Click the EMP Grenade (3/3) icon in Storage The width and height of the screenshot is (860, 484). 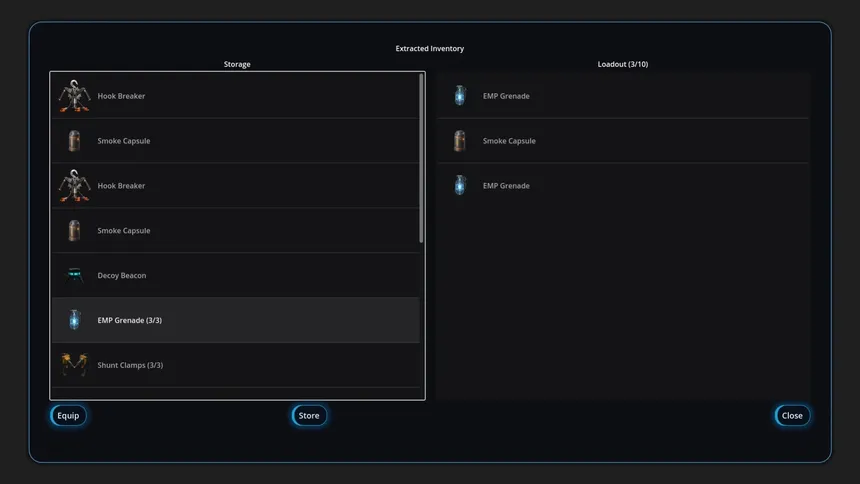click(74, 320)
